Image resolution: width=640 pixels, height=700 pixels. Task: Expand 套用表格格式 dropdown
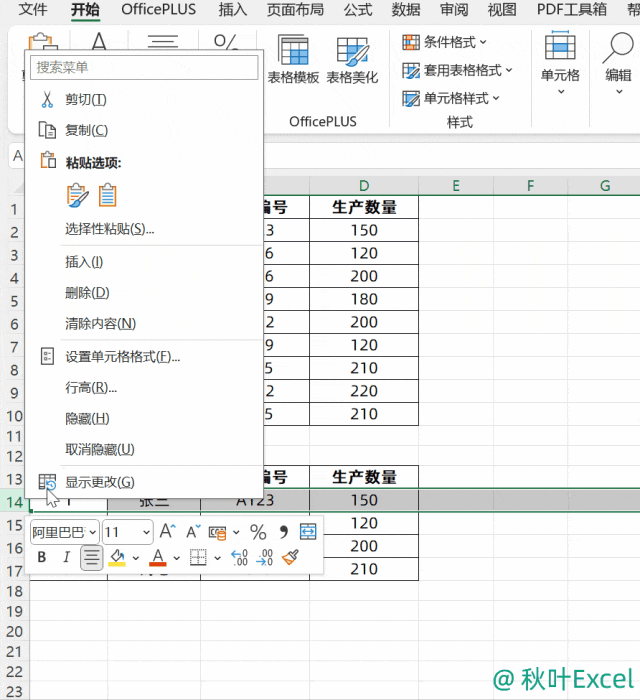[x=509, y=71]
